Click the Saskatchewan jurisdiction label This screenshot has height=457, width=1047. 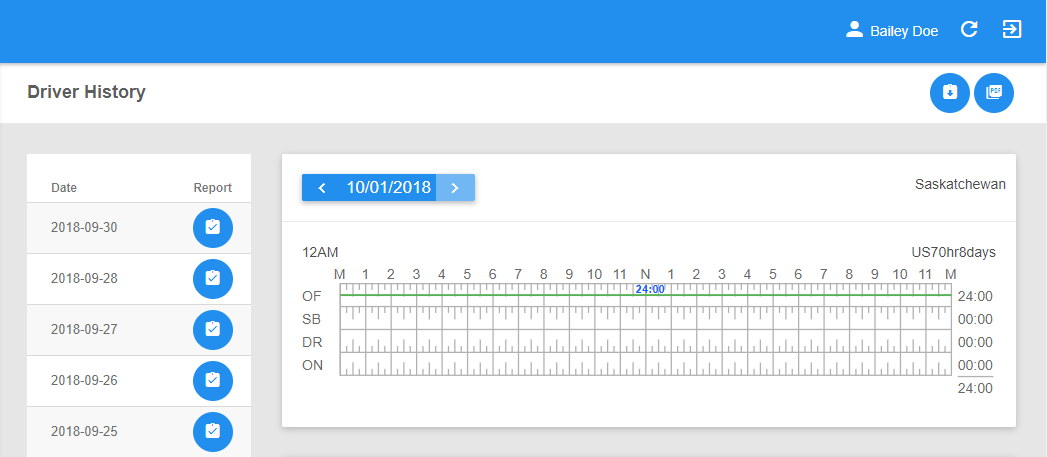pyautogui.click(x=960, y=184)
